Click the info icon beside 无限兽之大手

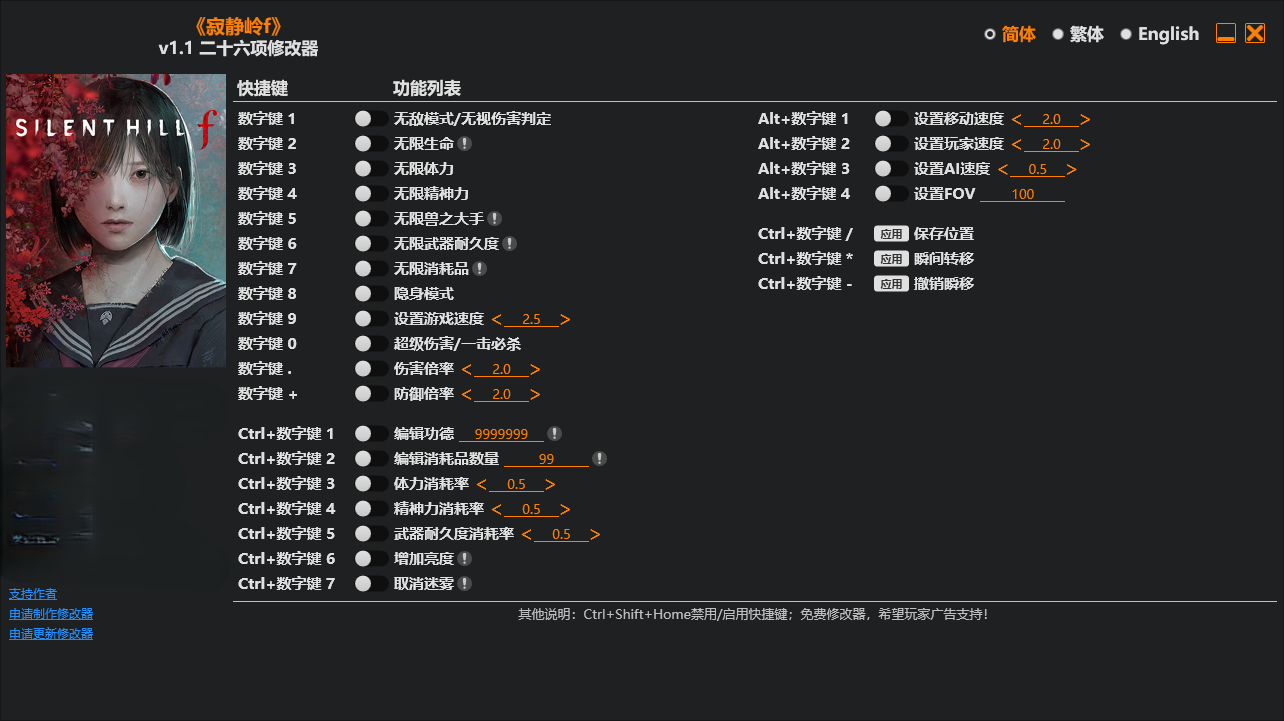(x=495, y=219)
